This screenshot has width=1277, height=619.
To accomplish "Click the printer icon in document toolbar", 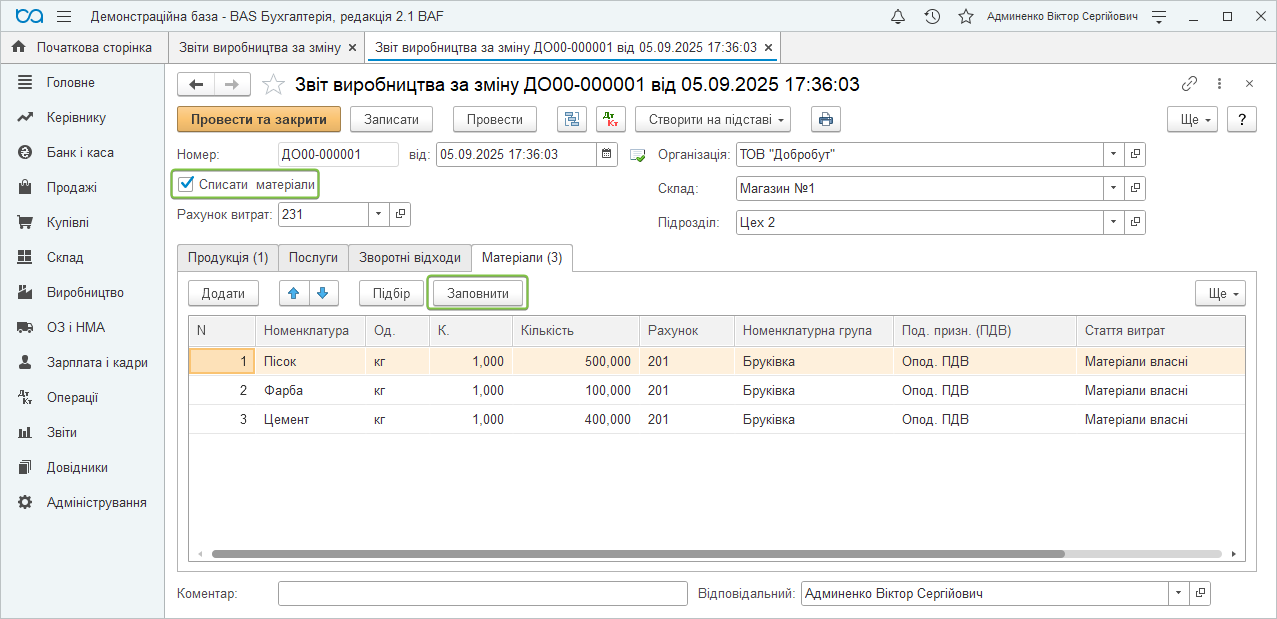I will point(825,119).
